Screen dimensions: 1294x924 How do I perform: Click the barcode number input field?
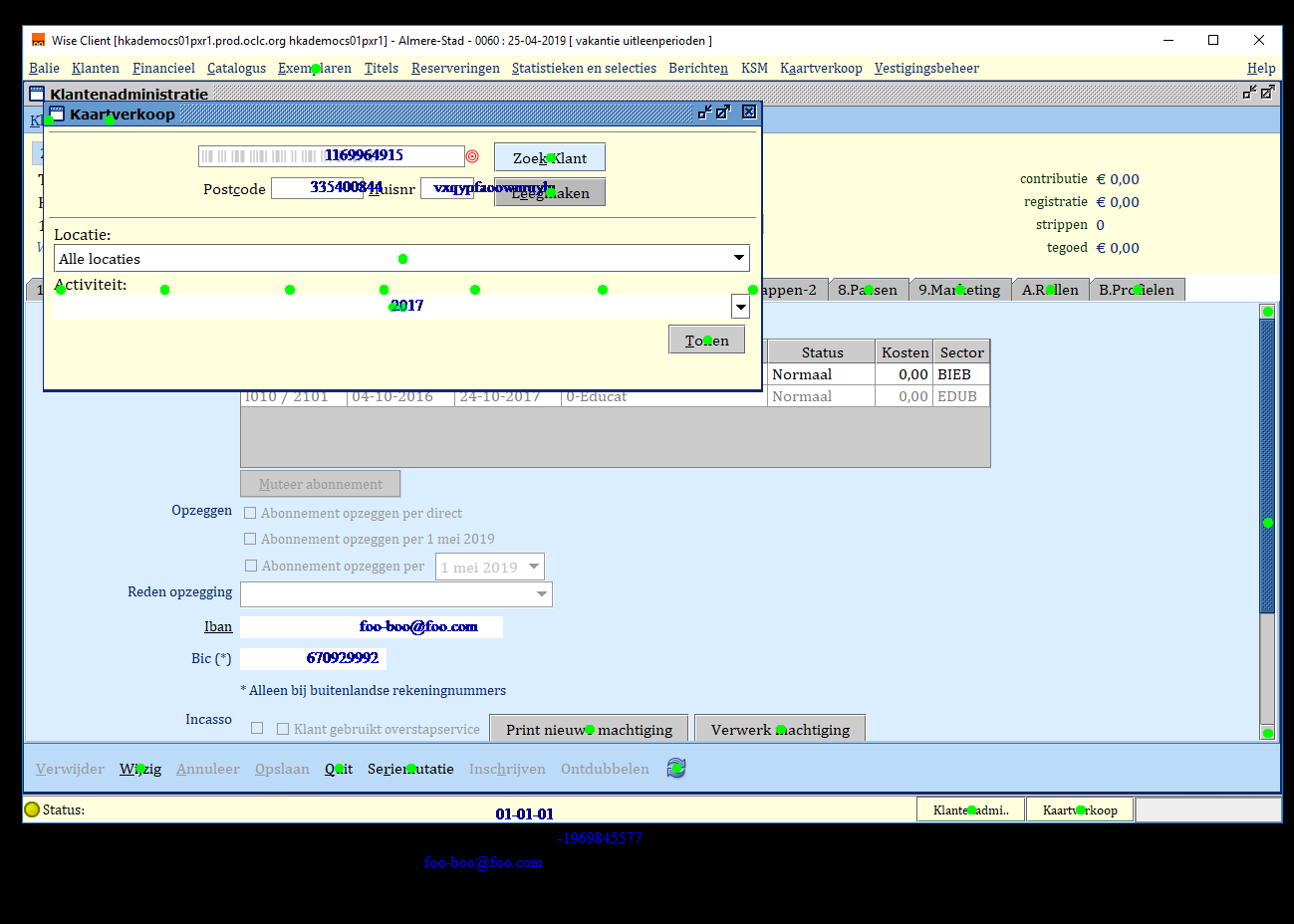click(332, 156)
